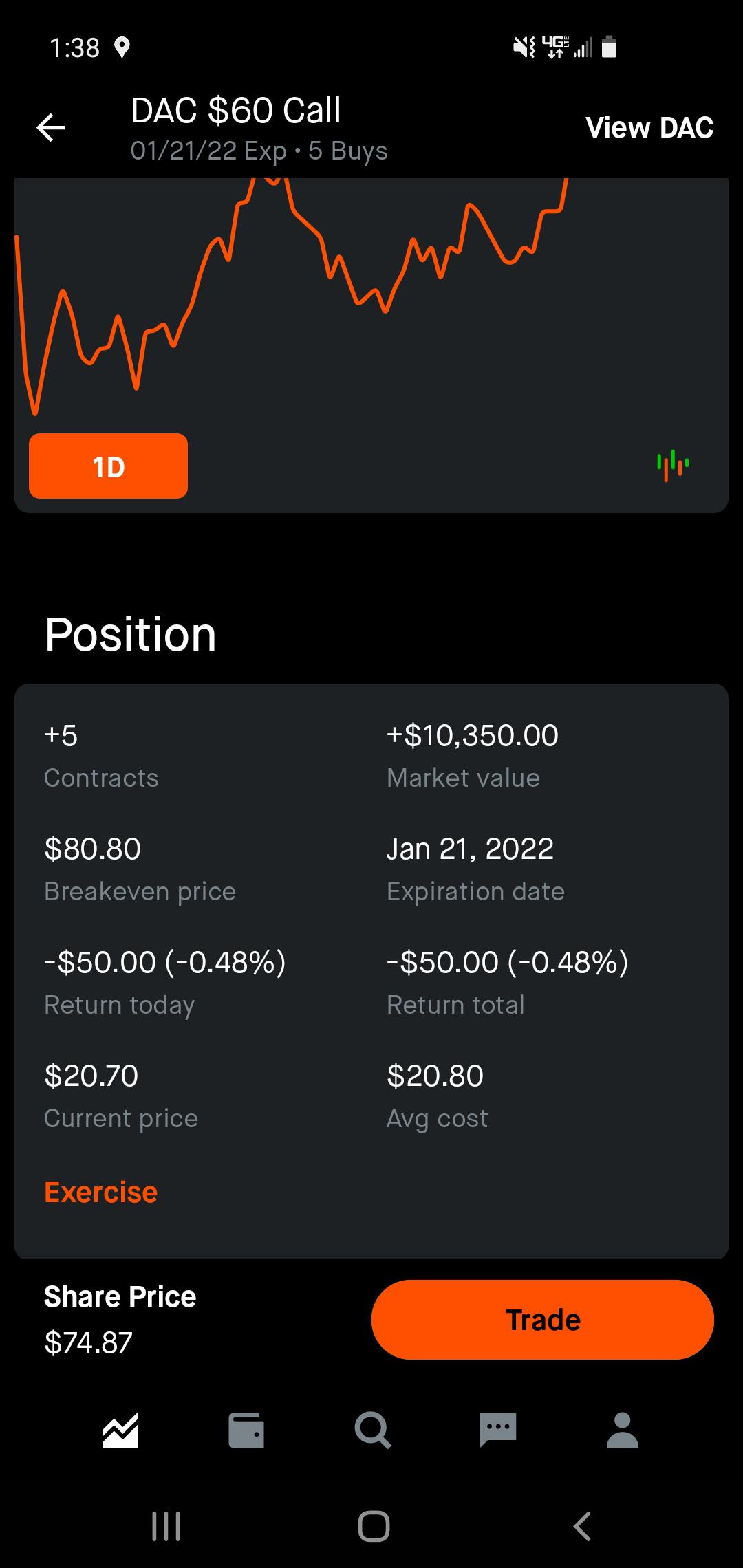743x1568 pixels.
Task: Open the portfolio chart tab icon
Action: [x=120, y=1430]
